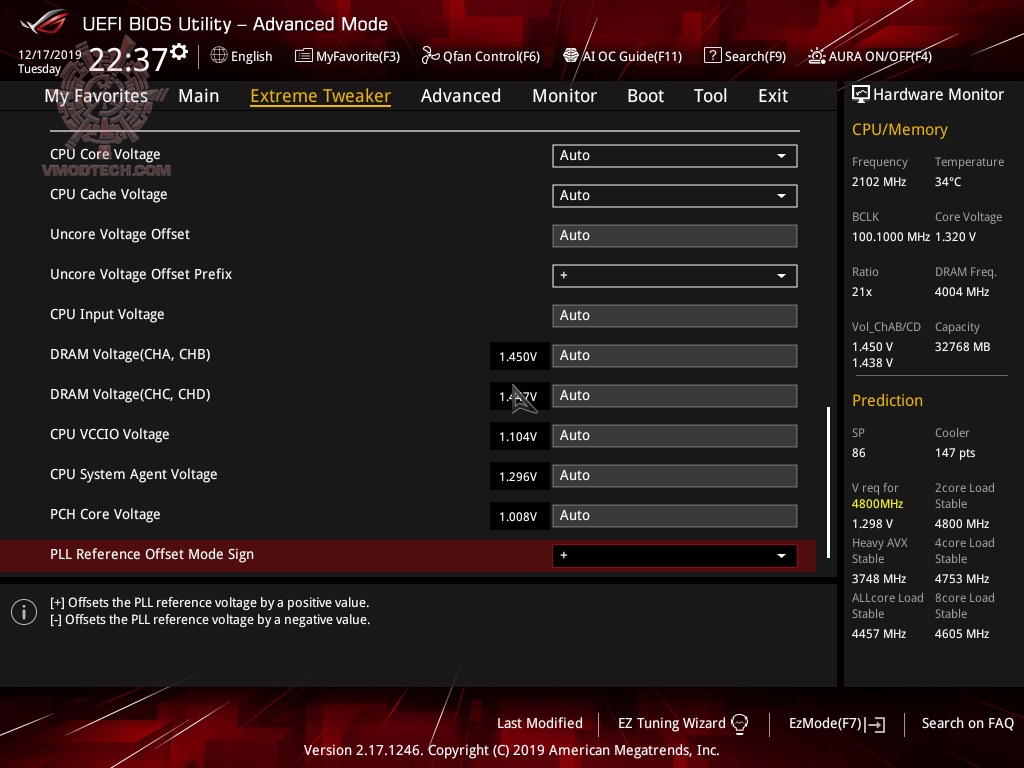Open CPU Cache Voltage dropdown
Screen dimensions: 1024x768
(675, 195)
